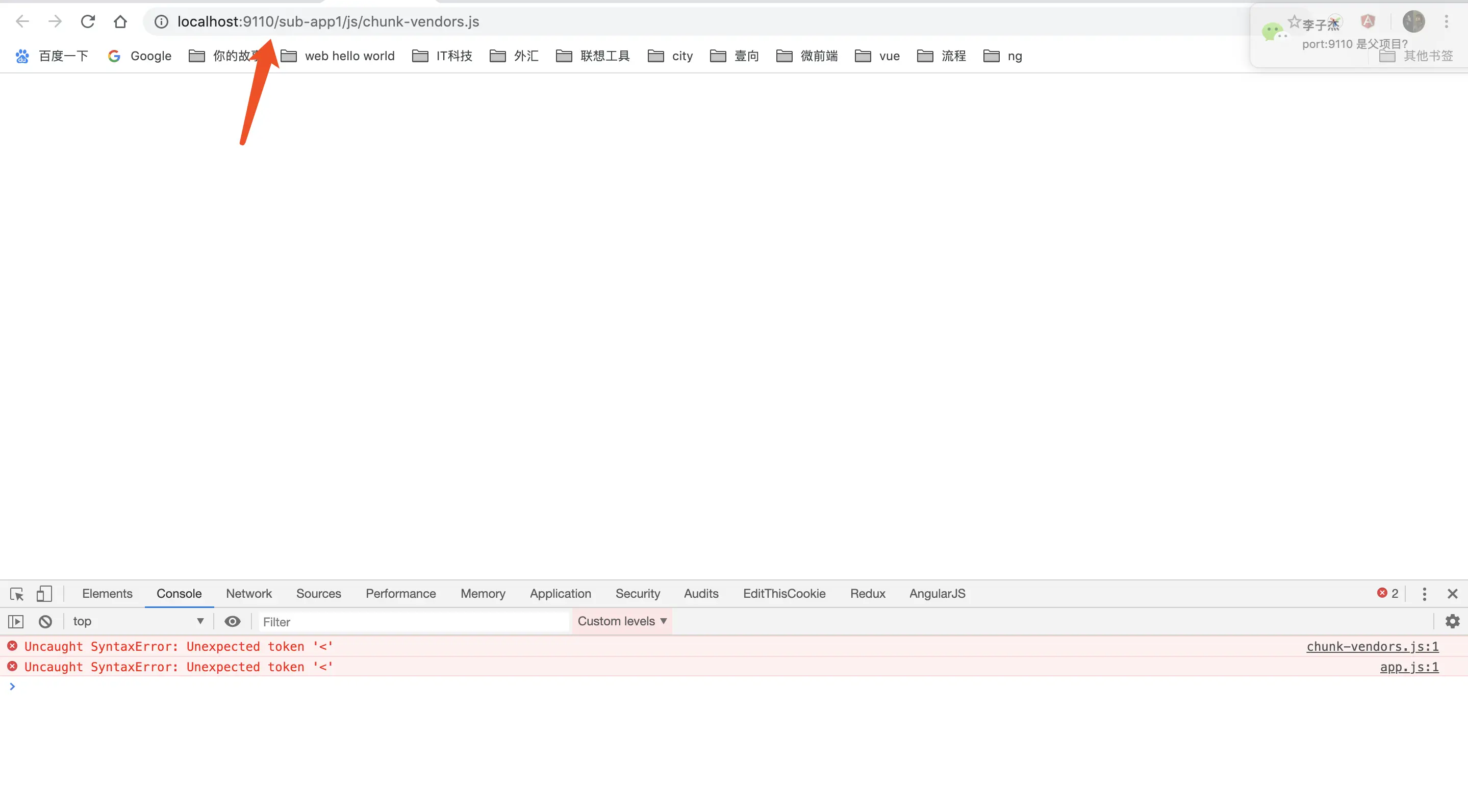Viewport: 1468px width, 812px height.
Task: Open the Custom levels dropdown
Action: click(622, 622)
